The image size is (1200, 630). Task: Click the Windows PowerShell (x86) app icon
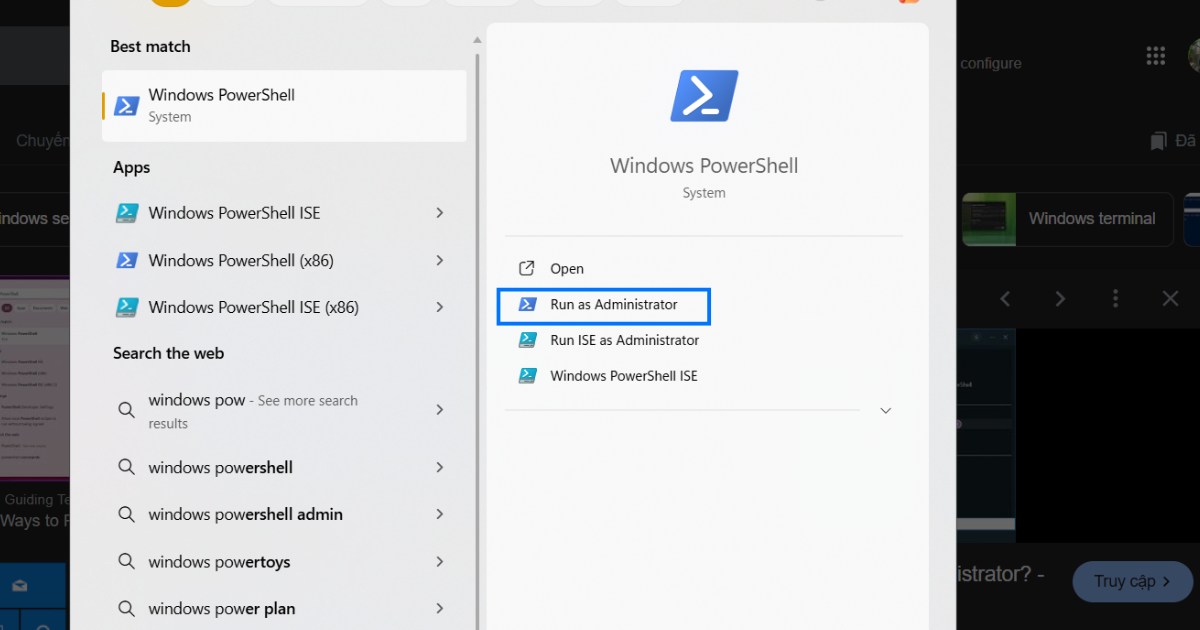(x=127, y=260)
